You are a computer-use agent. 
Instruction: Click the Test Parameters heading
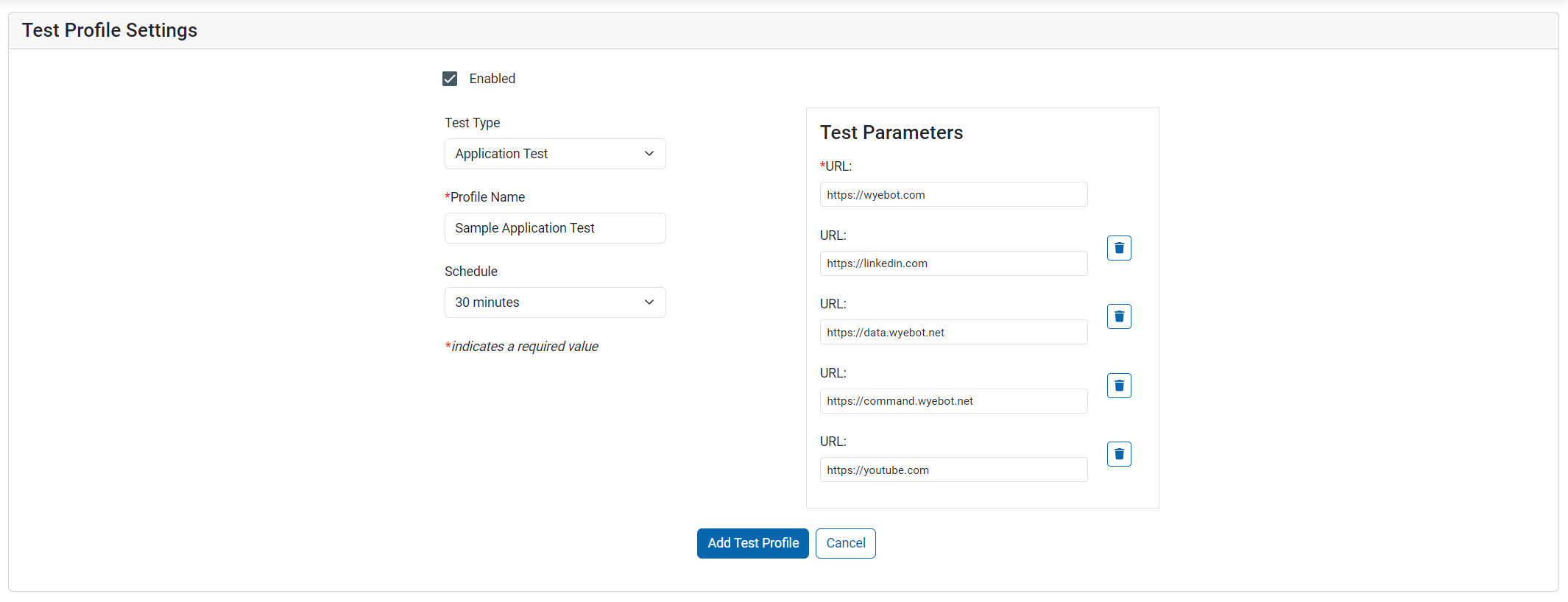tap(891, 132)
